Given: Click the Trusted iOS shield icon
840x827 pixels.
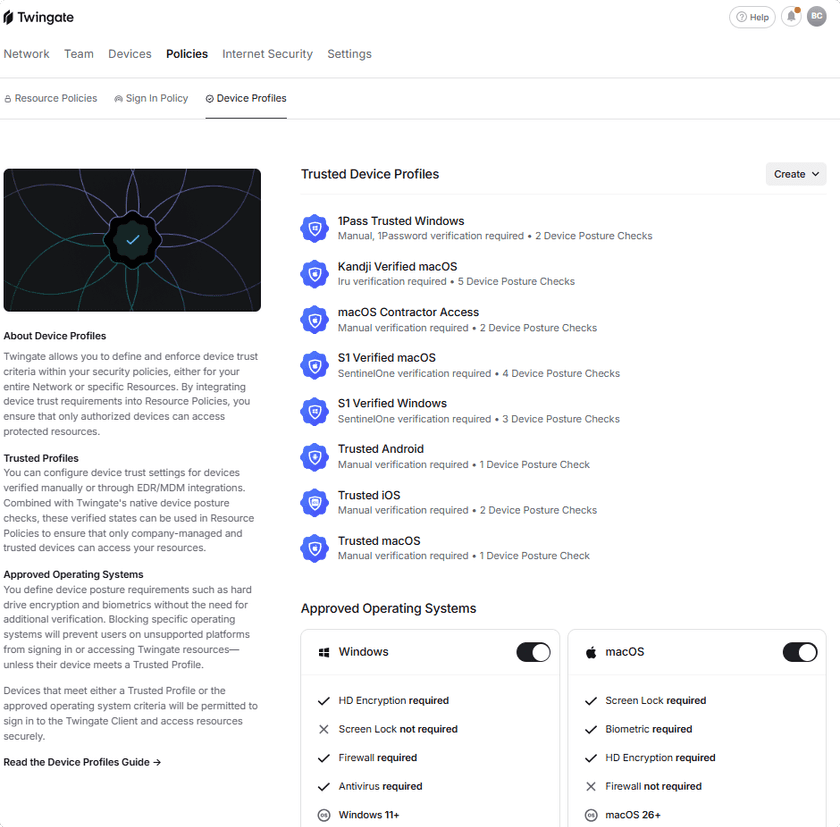Looking at the screenshot, I should coord(315,502).
